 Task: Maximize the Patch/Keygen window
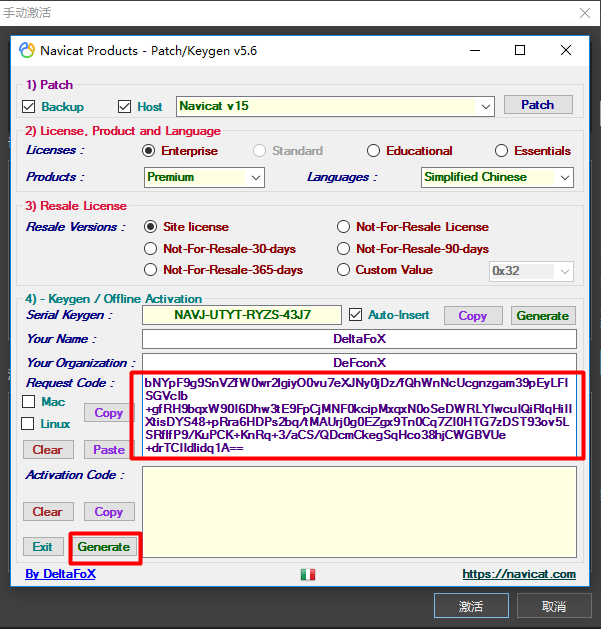pos(520,51)
